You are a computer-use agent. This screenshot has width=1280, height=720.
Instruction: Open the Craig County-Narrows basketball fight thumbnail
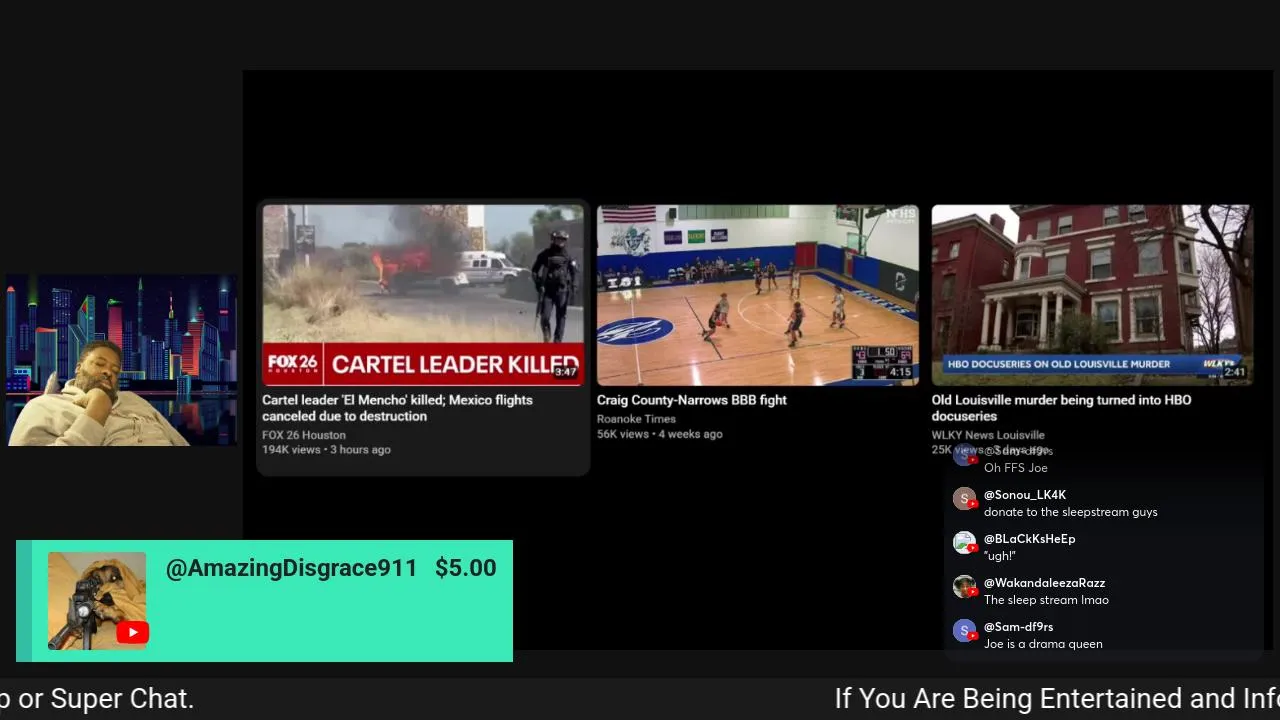(758, 295)
